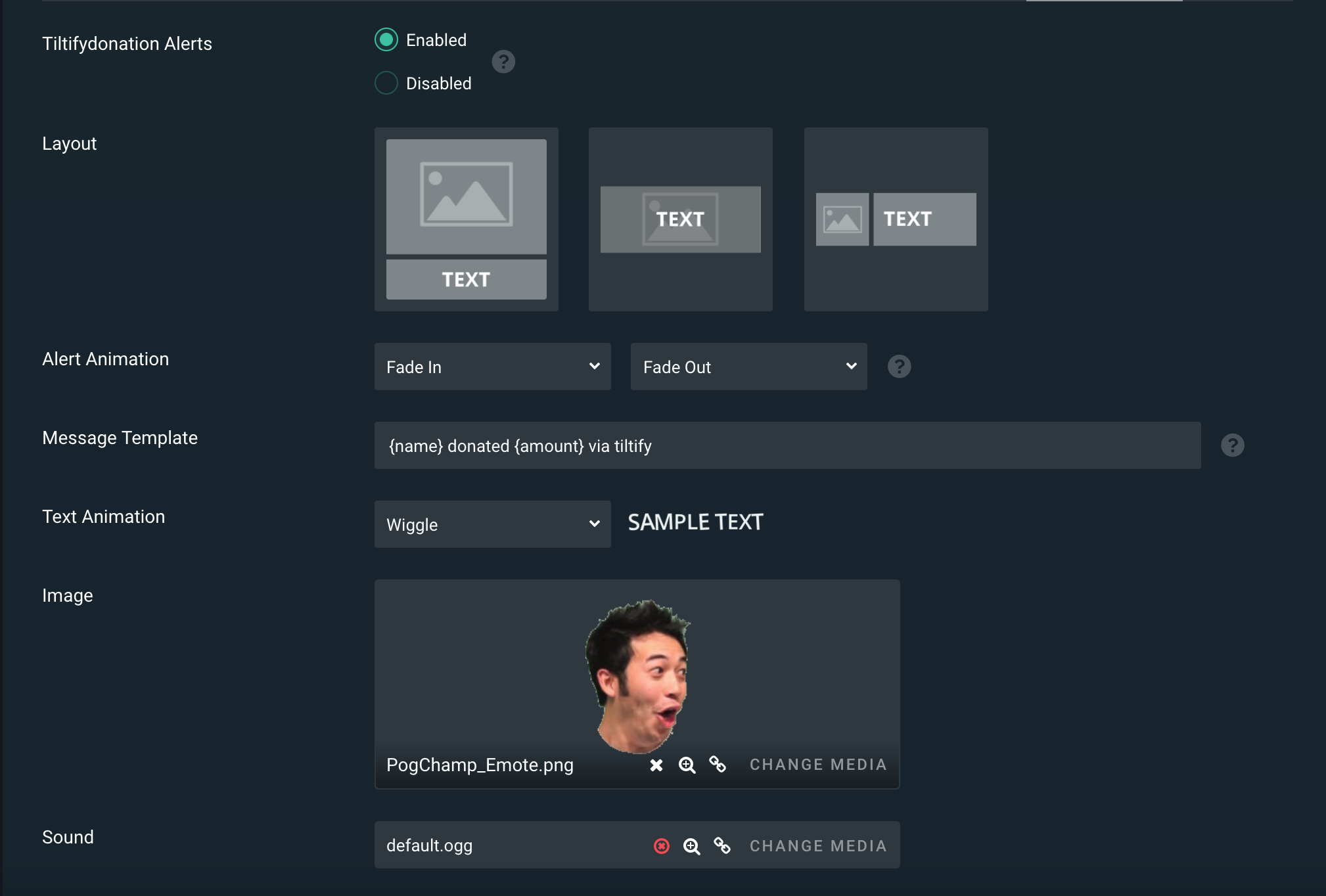Click CHANGE MEDIA for the sound
The width and height of the screenshot is (1326, 896).
pyautogui.click(x=818, y=846)
